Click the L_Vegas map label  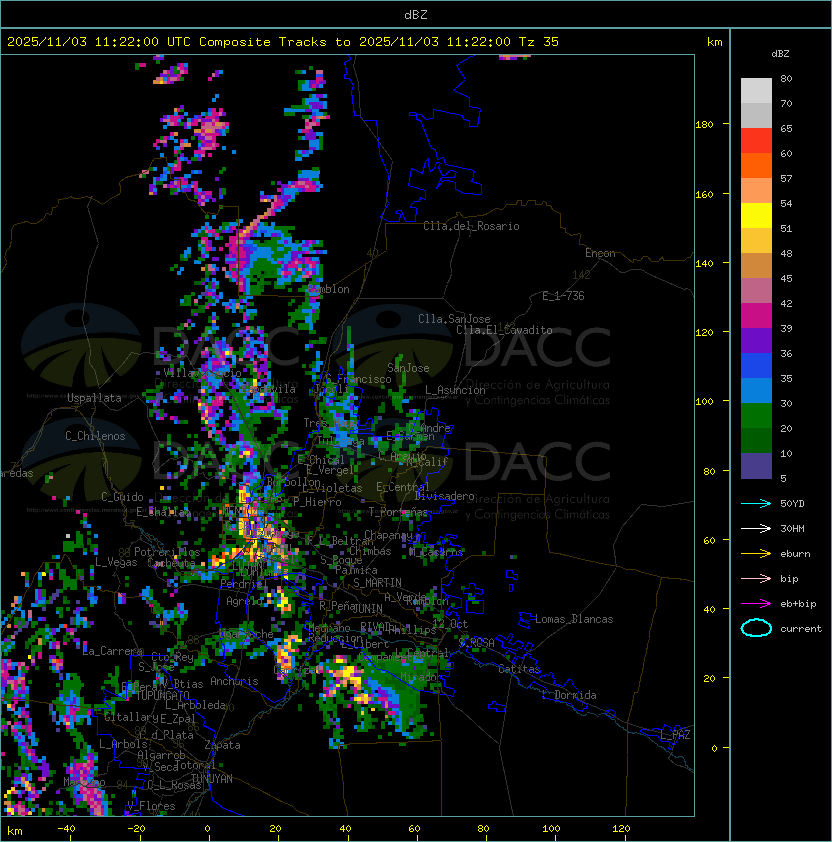pyautogui.click(x=116, y=562)
